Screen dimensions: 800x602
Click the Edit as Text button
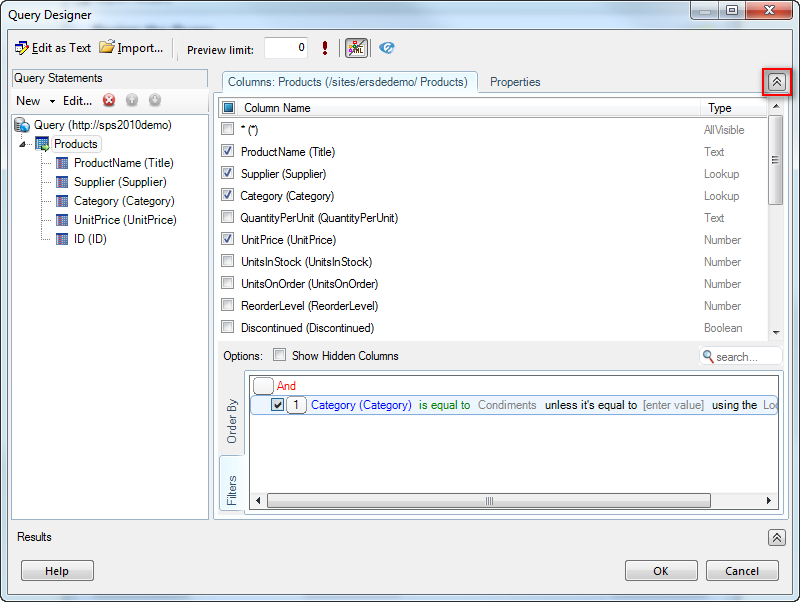[53, 48]
